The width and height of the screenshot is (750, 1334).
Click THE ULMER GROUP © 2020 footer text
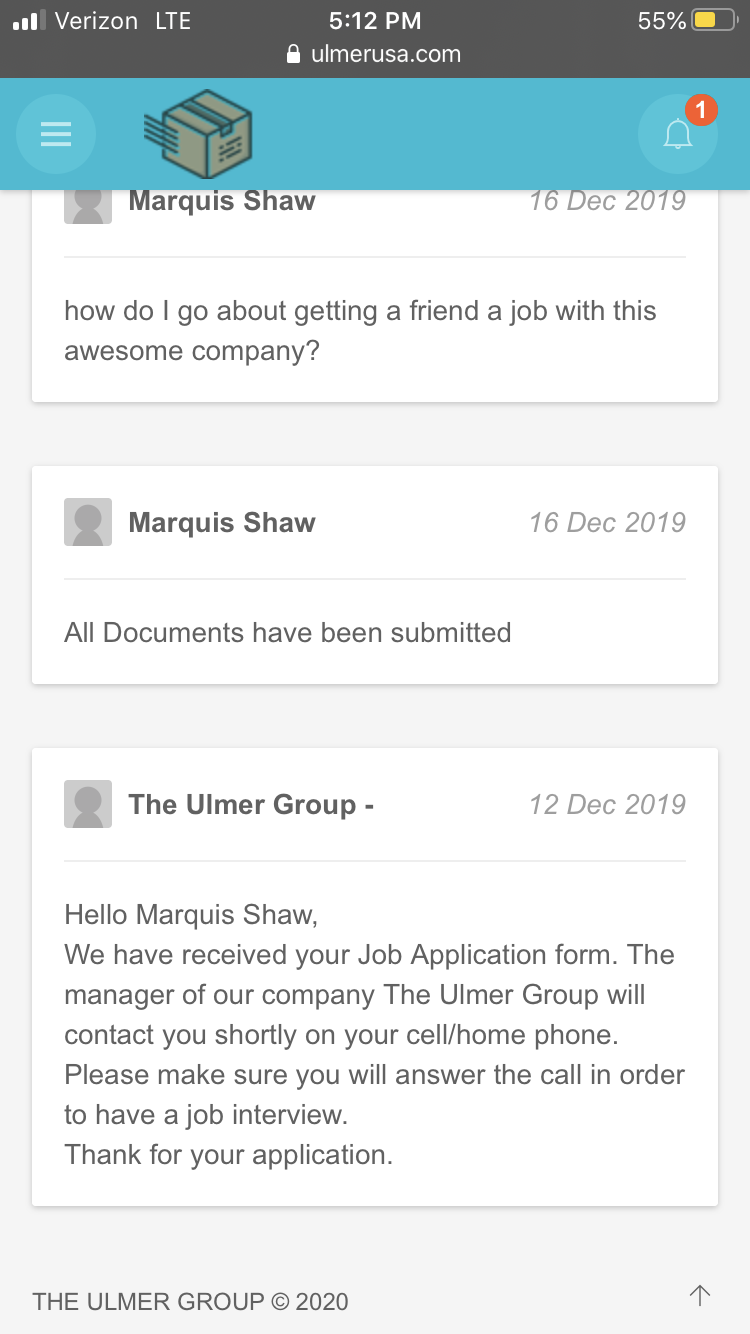click(190, 1301)
